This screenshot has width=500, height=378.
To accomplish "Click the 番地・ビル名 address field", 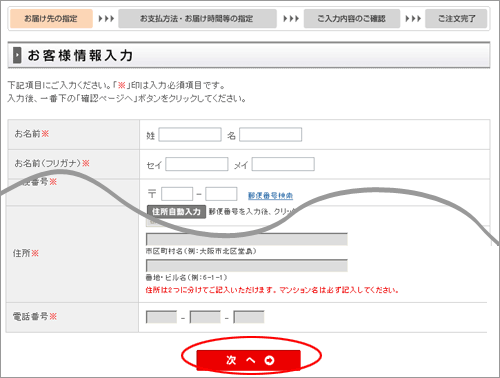I will [x=247, y=266].
